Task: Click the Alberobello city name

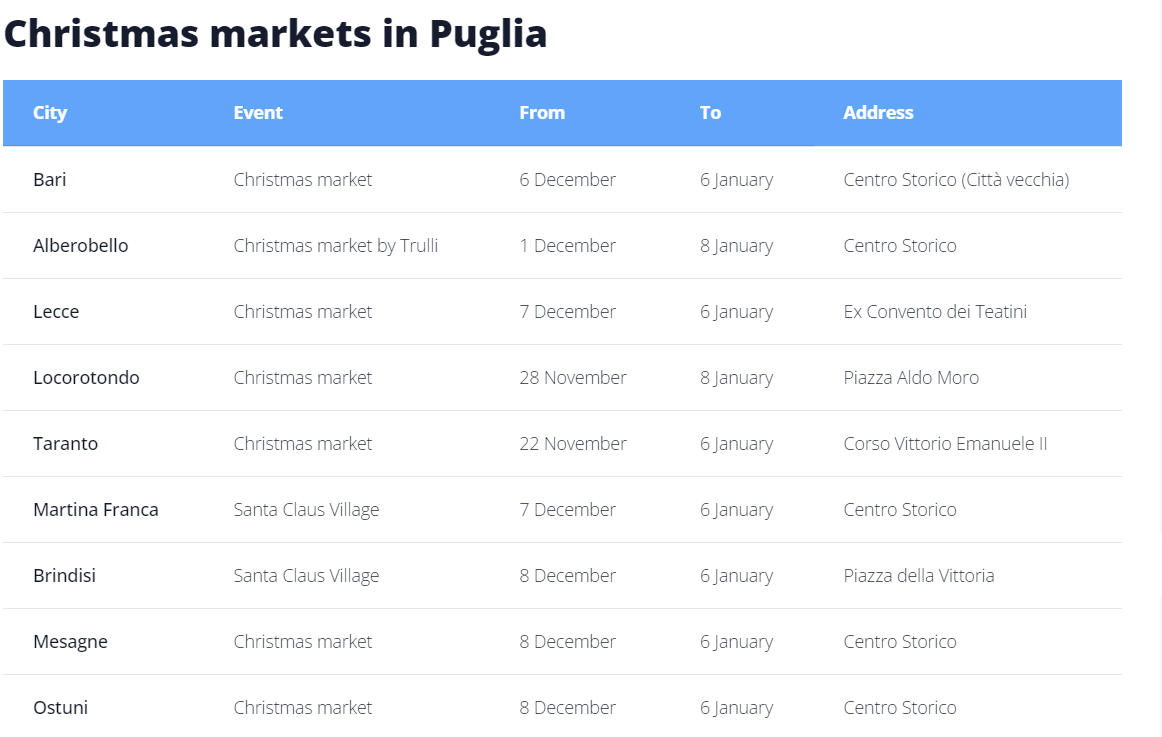Action: point(80,246)
